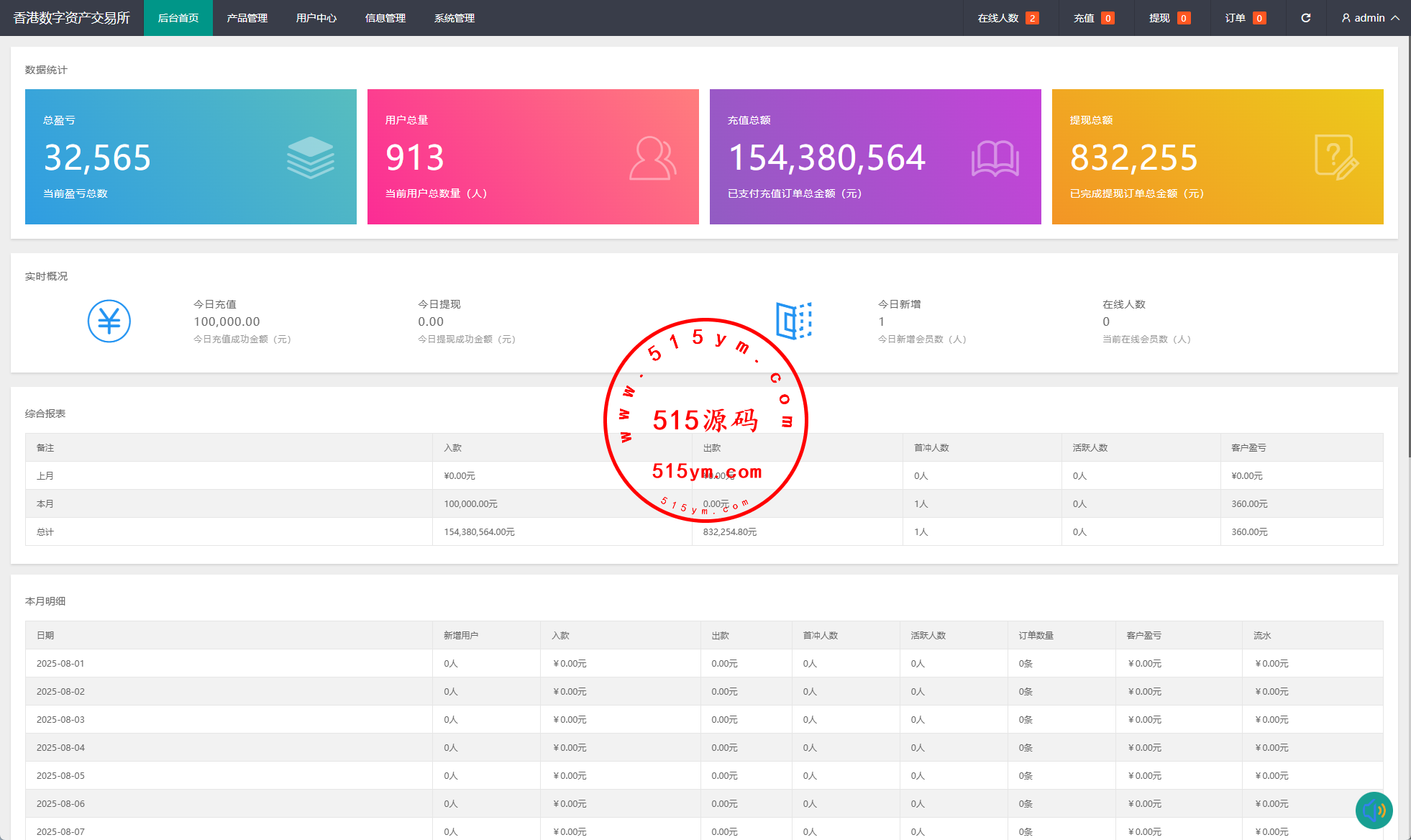The height and width of the screenshot is (840, 1411).
Task: Open the 信息管理 menu
Action: coord(385,18)
